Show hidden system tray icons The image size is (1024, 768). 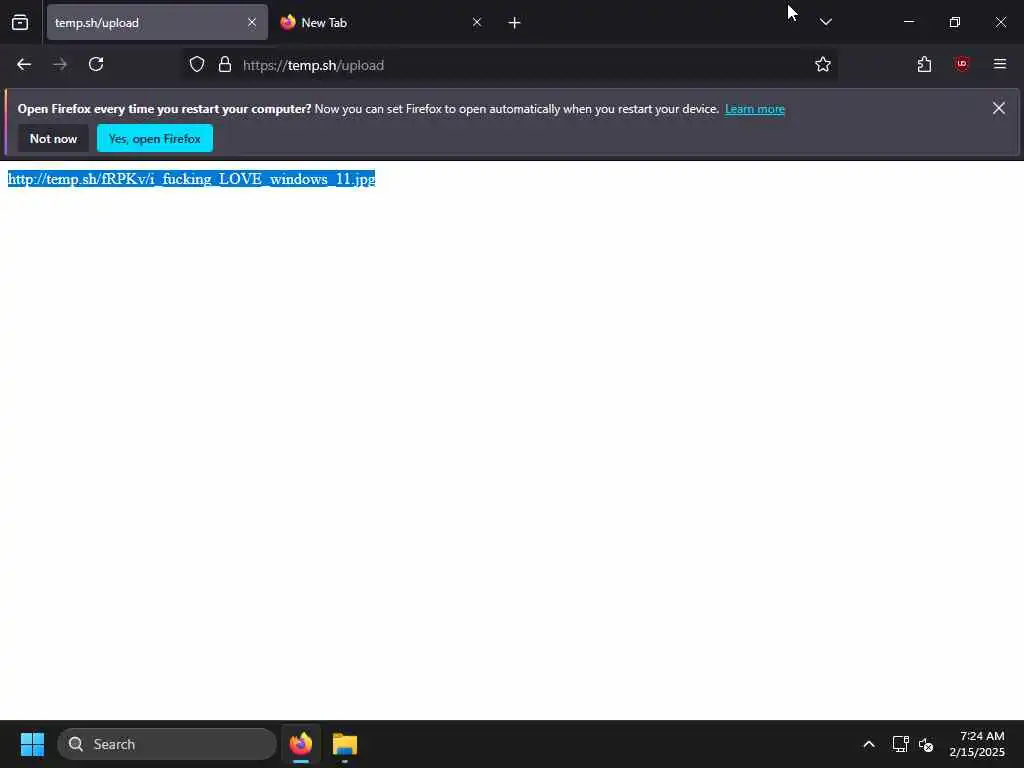tap(869, 744)
